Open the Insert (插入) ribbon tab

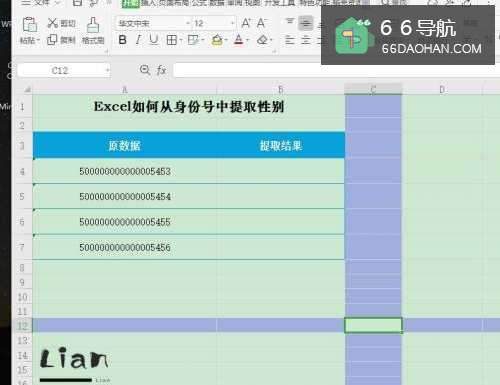click(x=148, y=3)
